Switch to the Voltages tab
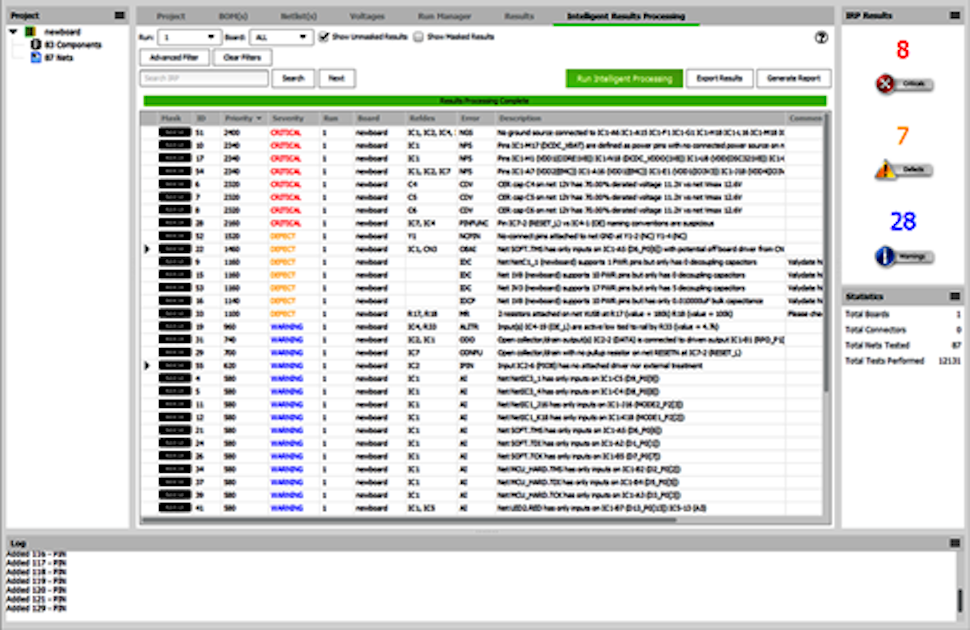This screenshot has width=970, height=630. tap(369, 16)
